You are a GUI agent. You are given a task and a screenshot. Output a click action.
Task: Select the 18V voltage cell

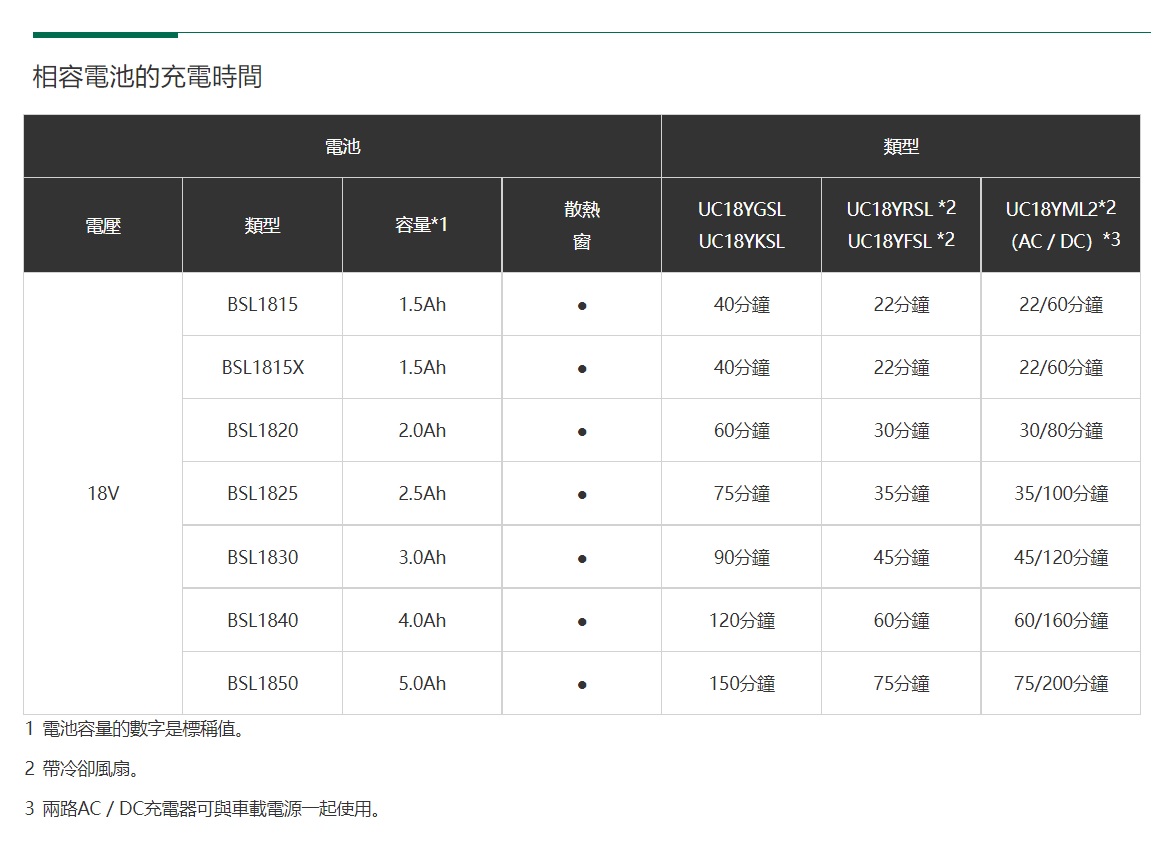[103, 494]
